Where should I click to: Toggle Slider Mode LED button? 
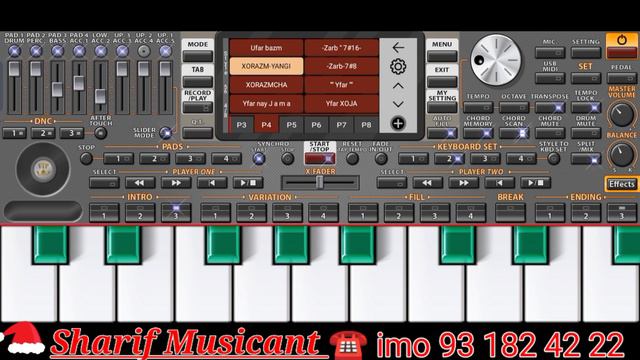point(166,133)
